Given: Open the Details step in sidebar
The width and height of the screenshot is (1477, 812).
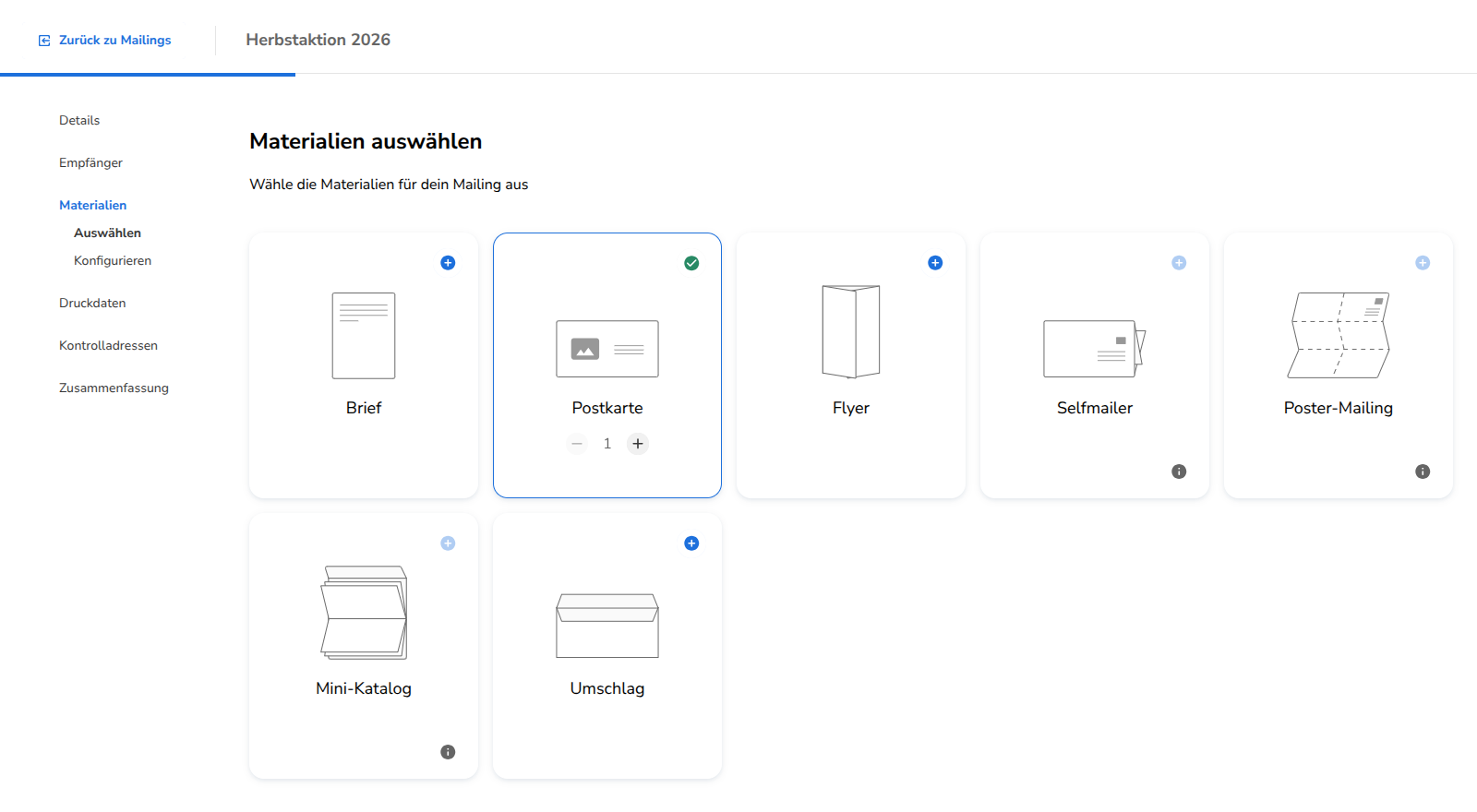Looking at the screenshot, I should [x=79, y=120].
